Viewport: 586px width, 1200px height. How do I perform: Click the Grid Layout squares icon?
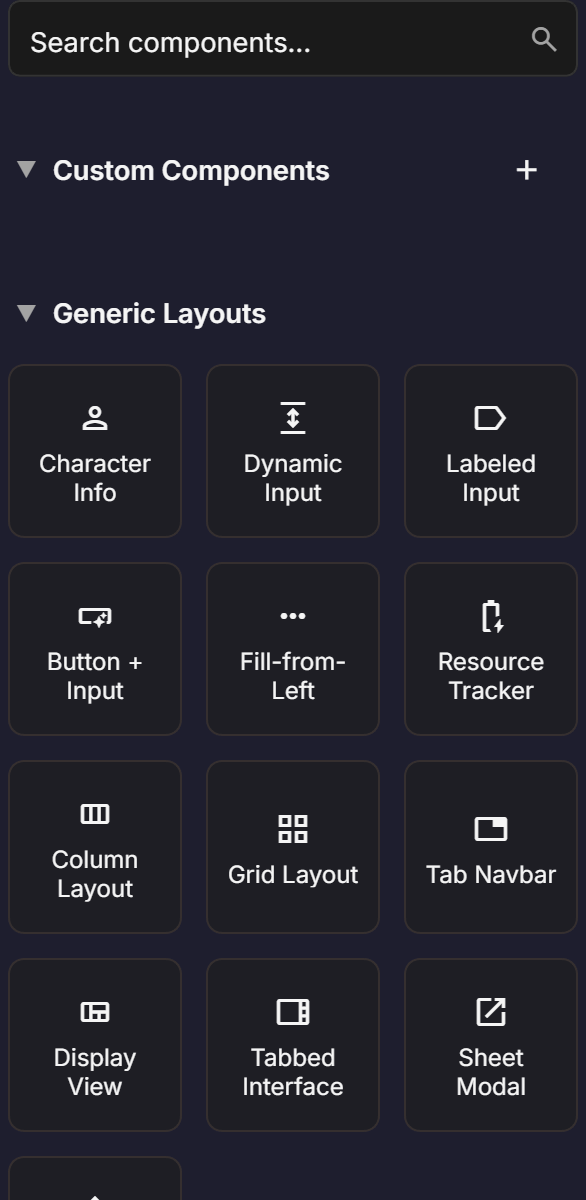[292, 829]
